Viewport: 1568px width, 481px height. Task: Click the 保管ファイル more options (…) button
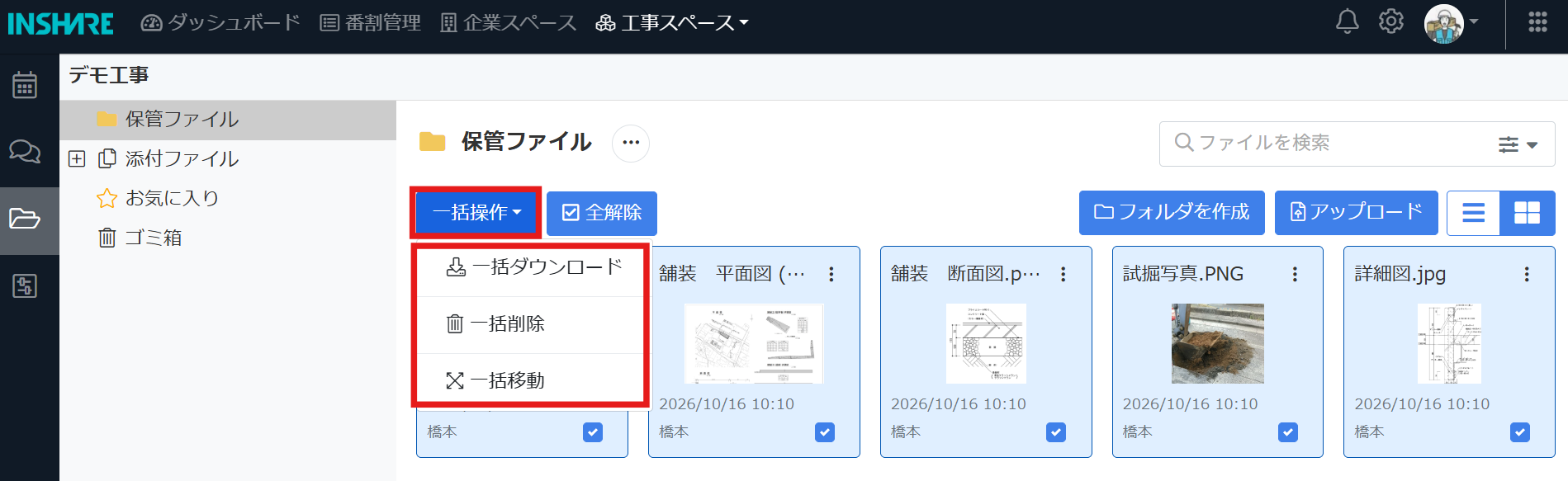click(631, 143)
